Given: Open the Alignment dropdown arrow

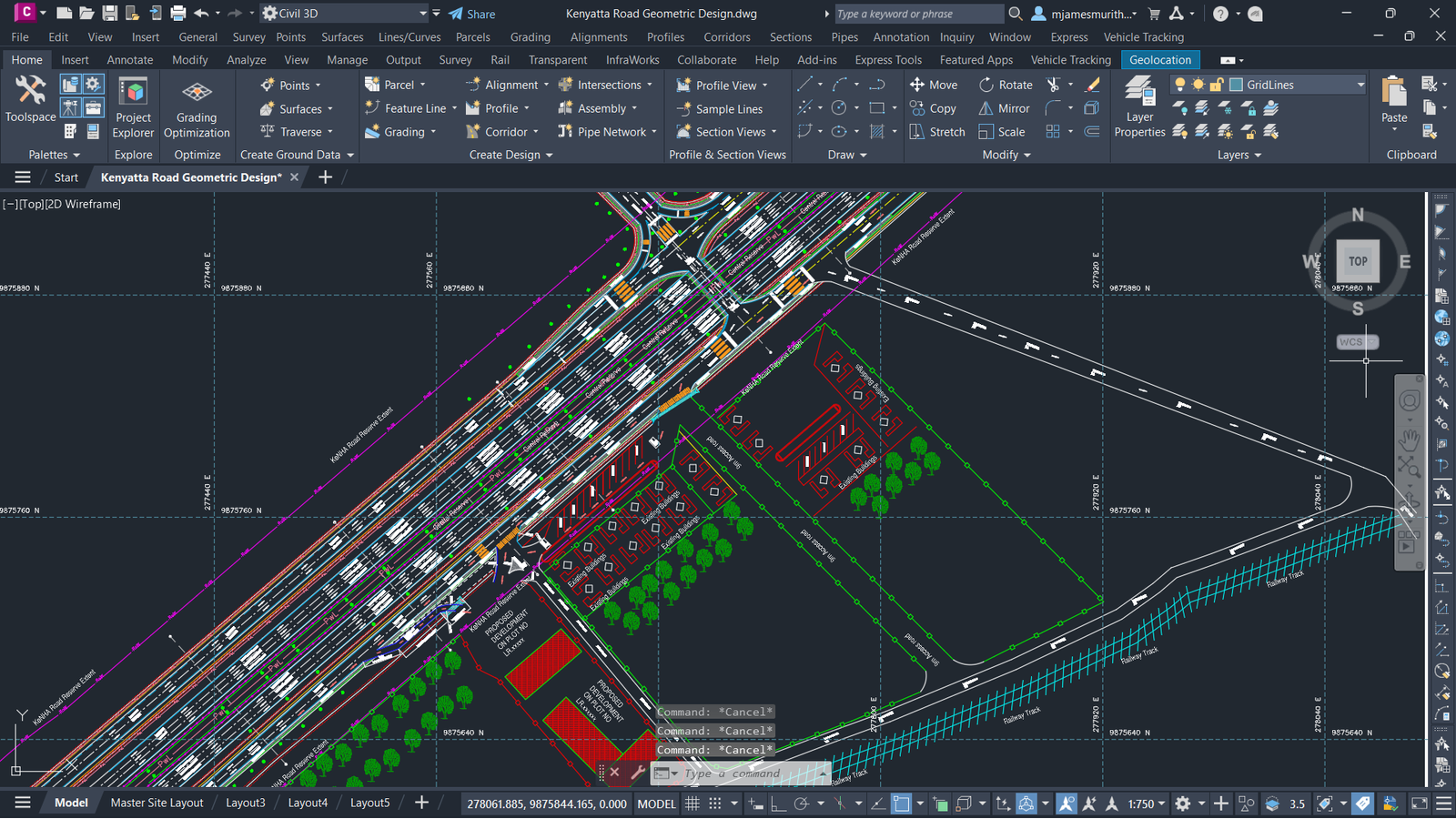Looking at the screenshot, I should tap(546, 85).
